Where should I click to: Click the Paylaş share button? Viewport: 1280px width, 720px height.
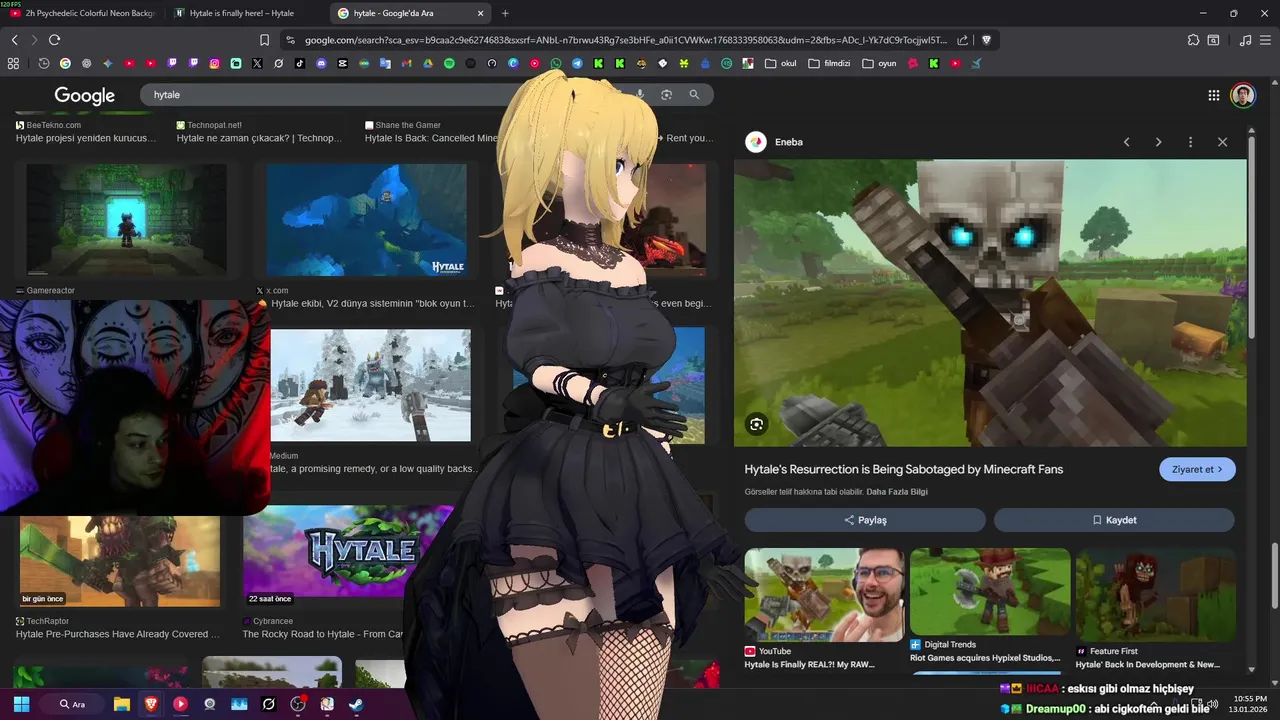click(x=865, y=520)
